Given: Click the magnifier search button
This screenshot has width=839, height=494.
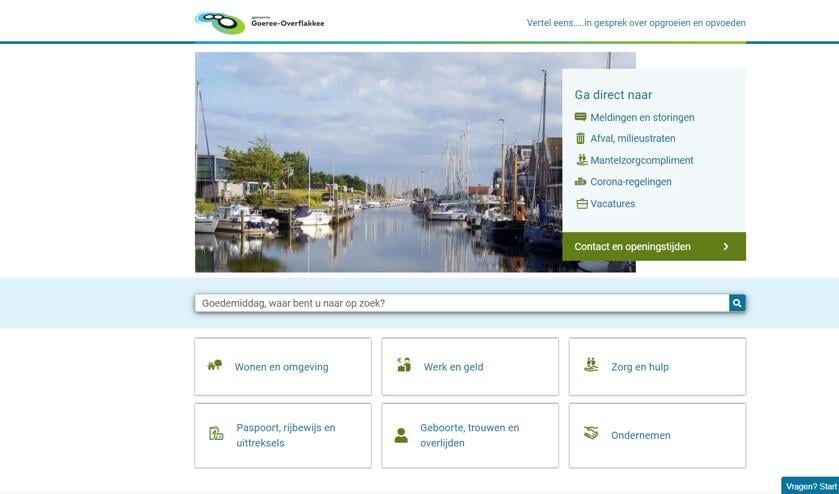Looking at the screenshot, I should (x=737, y=303).
